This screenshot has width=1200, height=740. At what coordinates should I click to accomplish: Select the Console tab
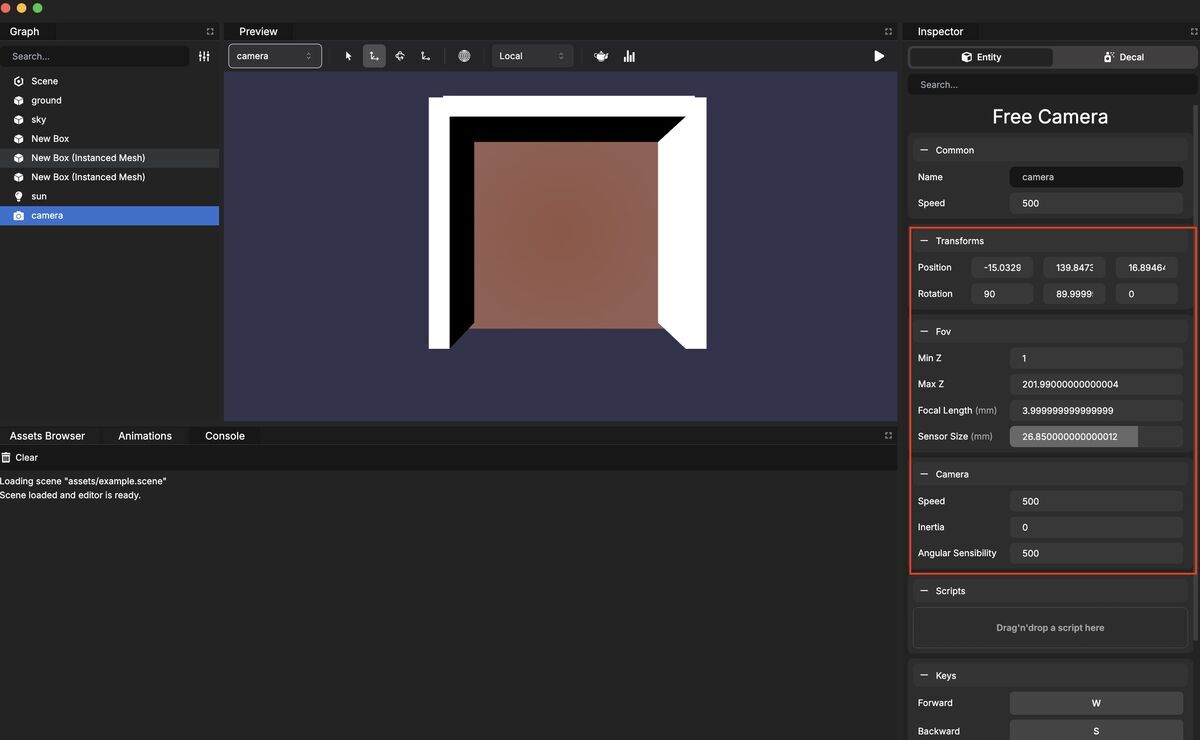[225, 436]
